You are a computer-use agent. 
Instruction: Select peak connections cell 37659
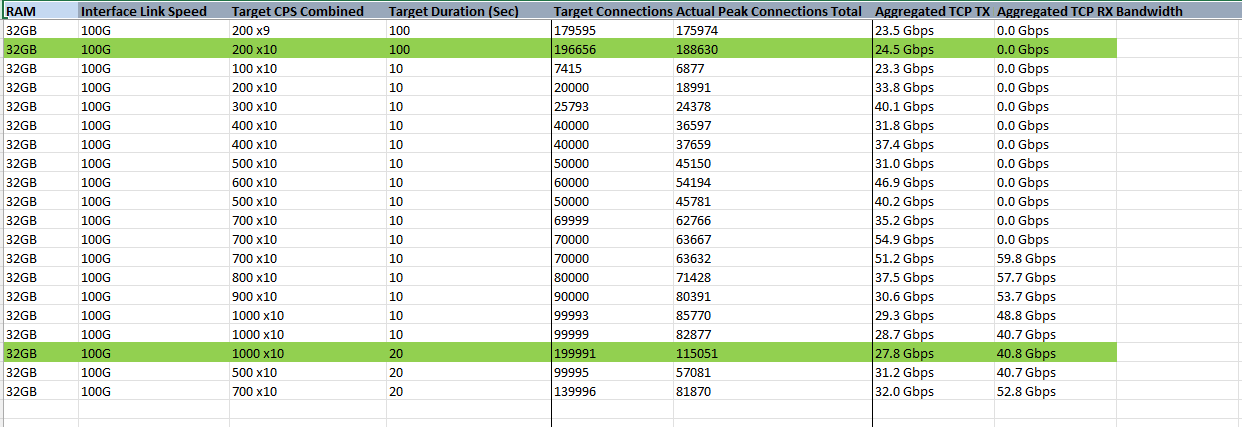(773, 144)
